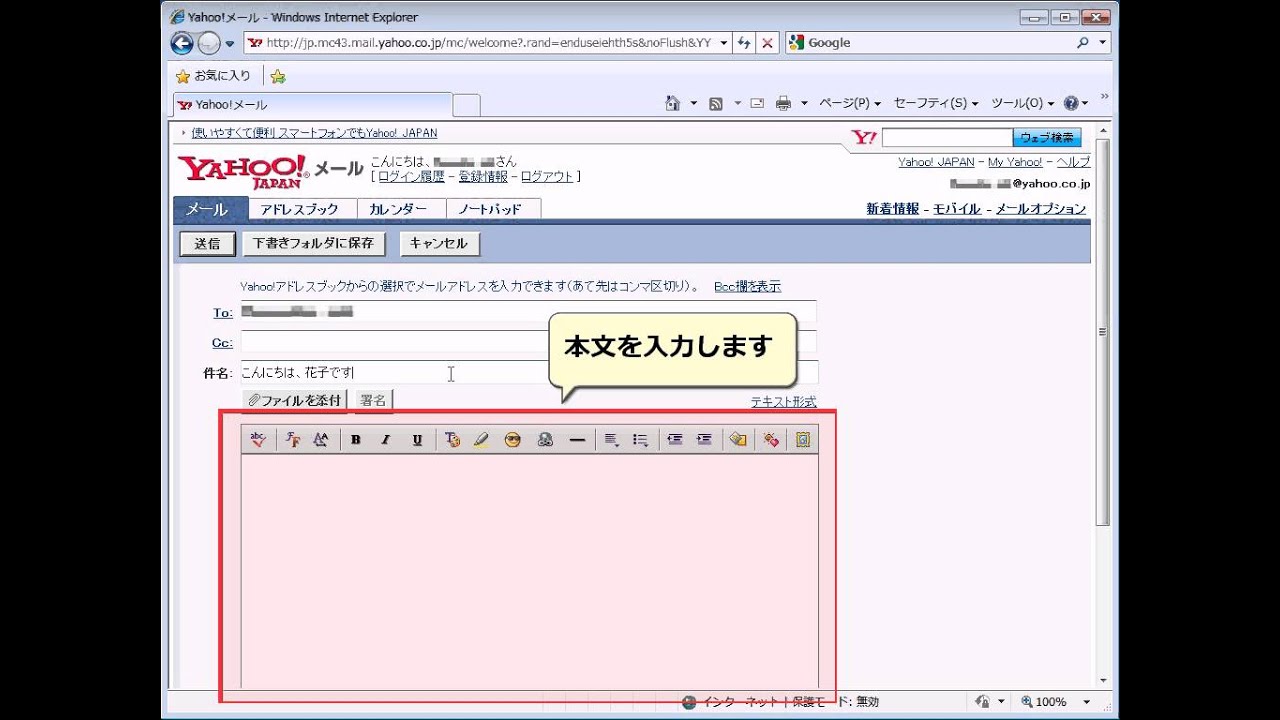Open the text alignment dropdown icon
This screenshot has width=1280, height=720.
(x=612, y=439)
